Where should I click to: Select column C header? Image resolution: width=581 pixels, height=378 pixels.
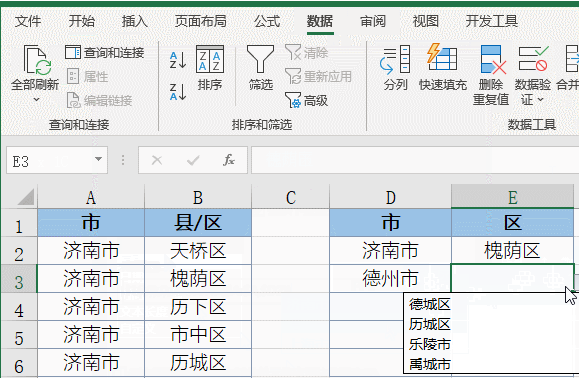(x=290, y=197)
